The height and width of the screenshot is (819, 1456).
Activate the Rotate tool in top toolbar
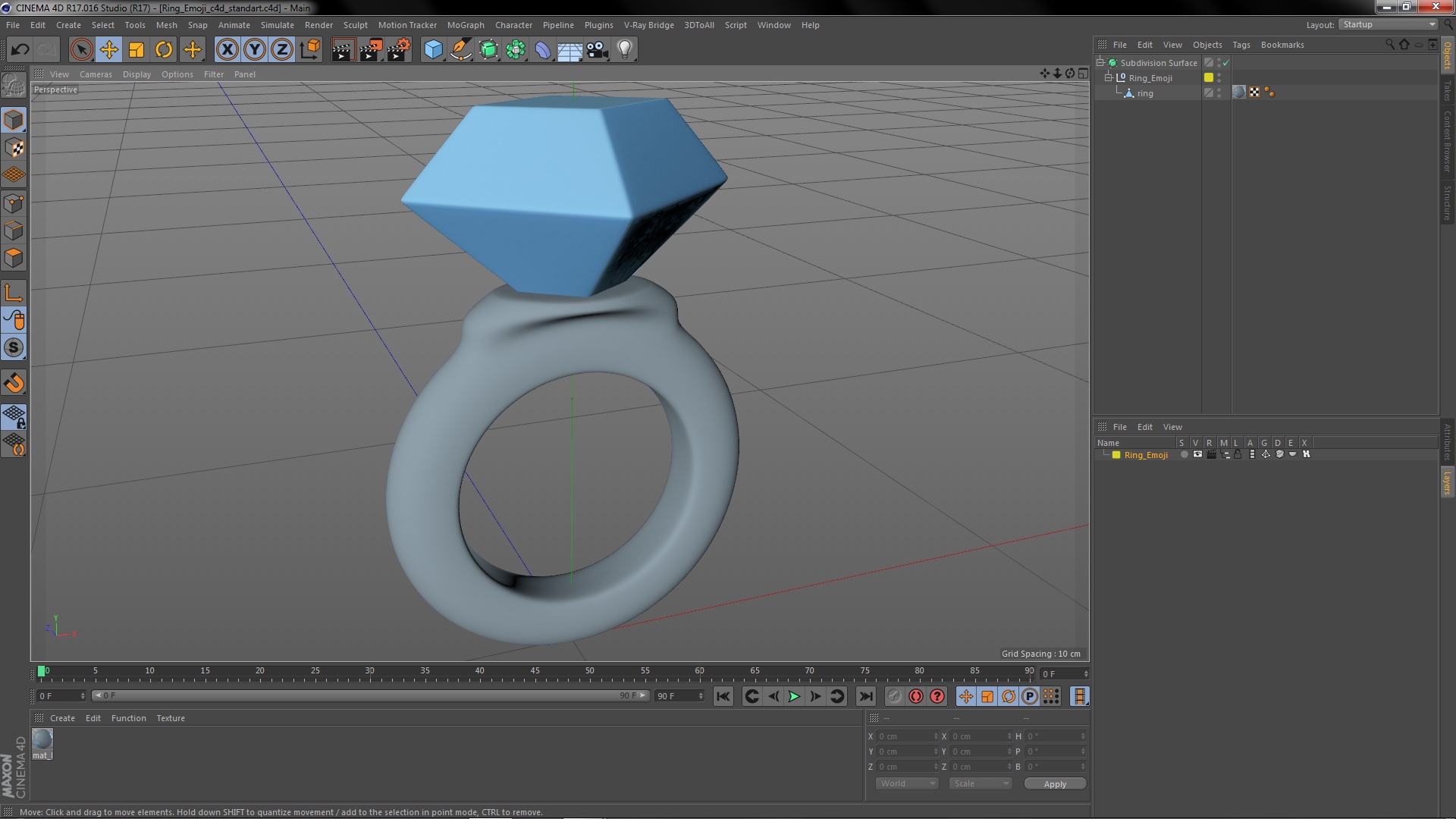click(164, 50)
